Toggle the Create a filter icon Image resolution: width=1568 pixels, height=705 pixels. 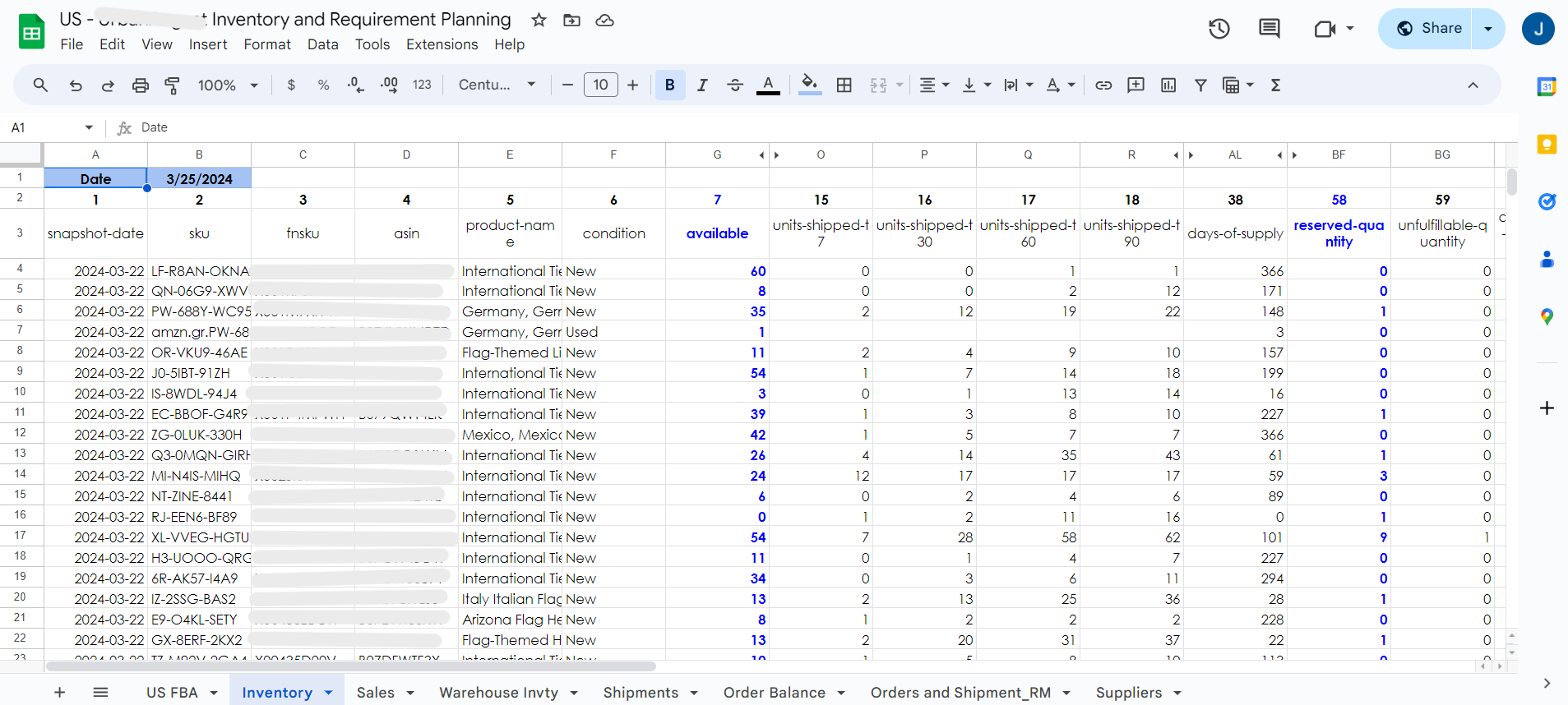tap(1200, 85)
